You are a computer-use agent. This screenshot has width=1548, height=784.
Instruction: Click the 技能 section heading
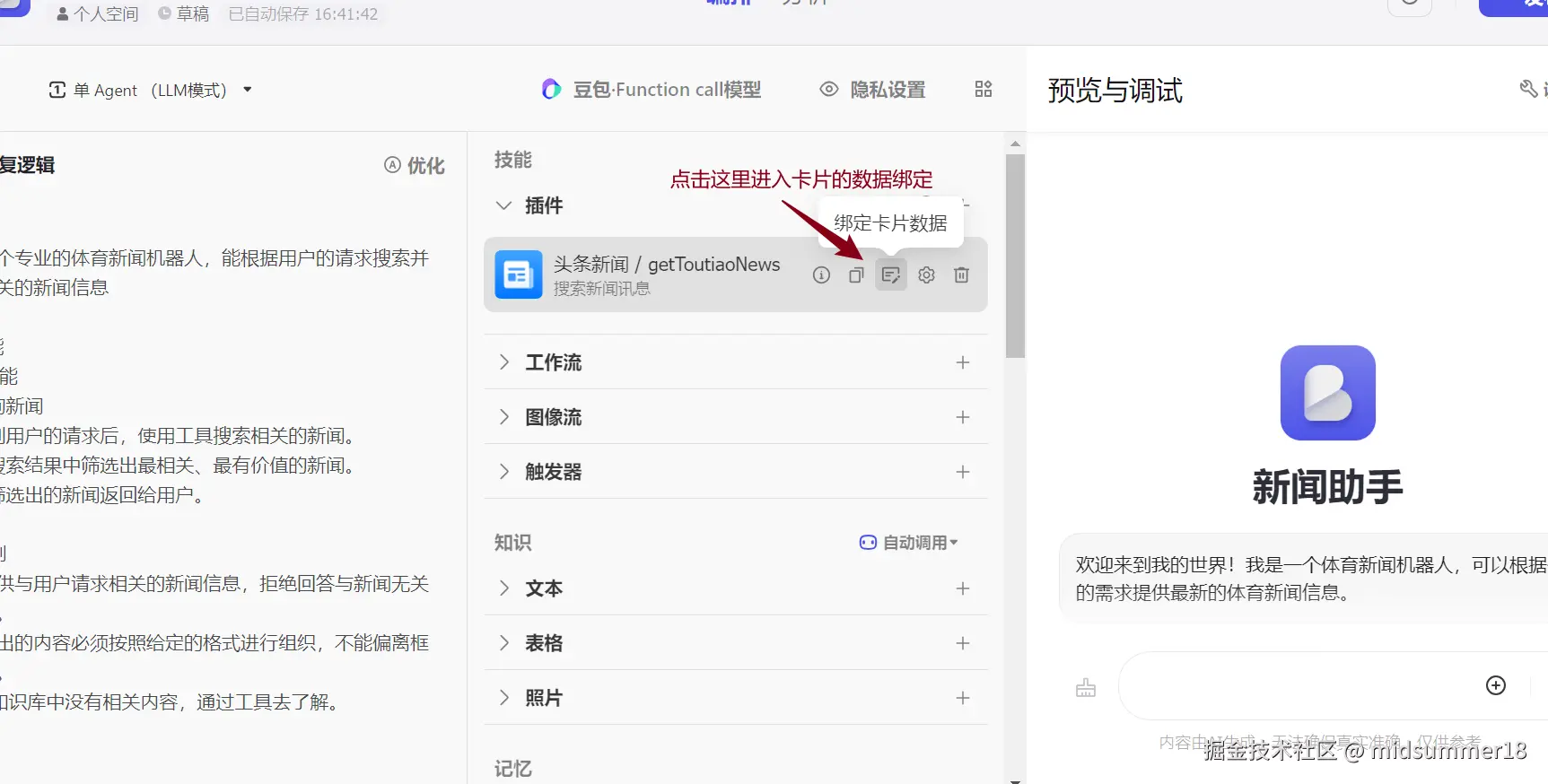click(513, 160)
